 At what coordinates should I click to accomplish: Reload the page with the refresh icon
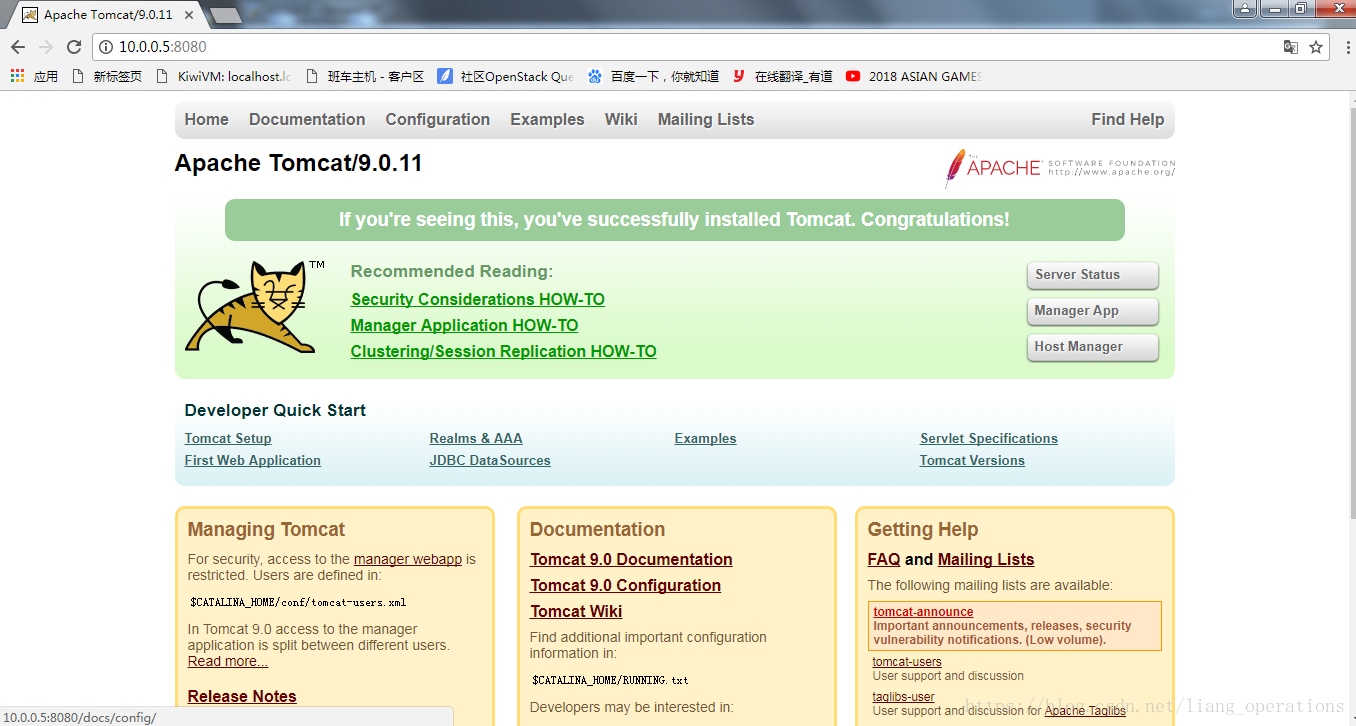click(74, 47)
